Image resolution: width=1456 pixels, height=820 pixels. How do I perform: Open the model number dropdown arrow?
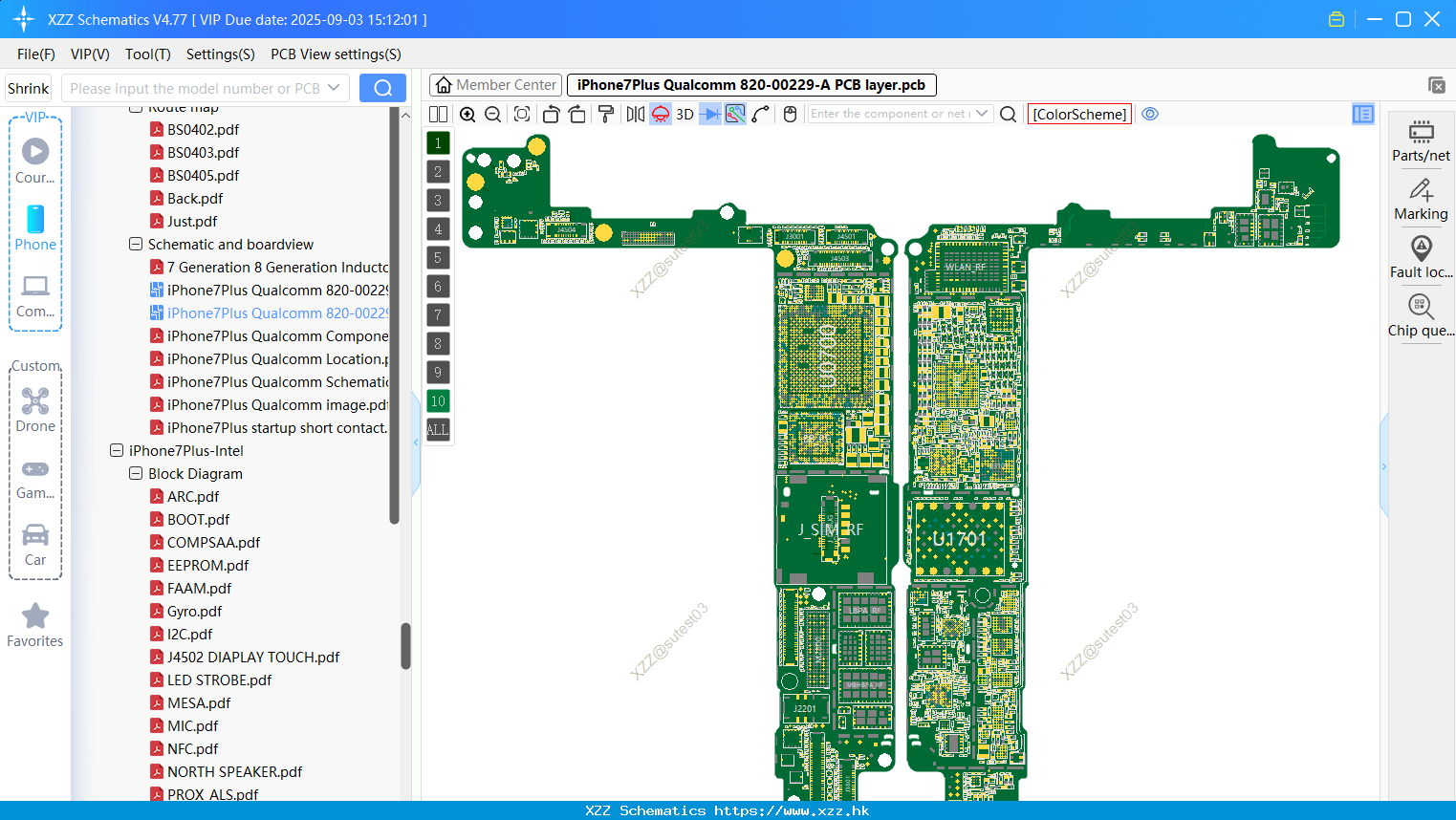pyautogui.click(x=334, y=88)
